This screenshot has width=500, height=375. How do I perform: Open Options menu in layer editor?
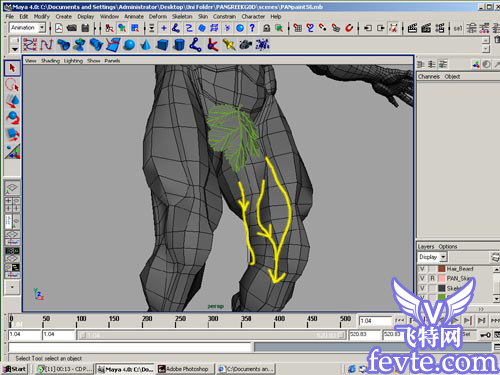[x=448, y=247]
